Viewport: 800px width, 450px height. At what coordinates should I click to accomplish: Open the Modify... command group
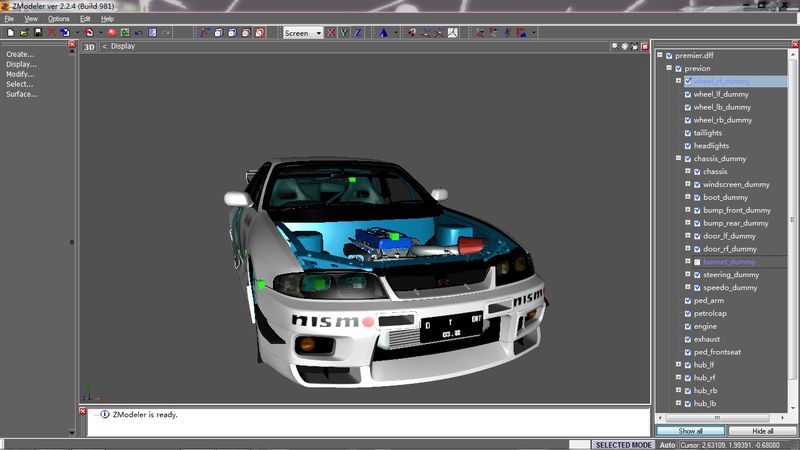click(x=20, y=74)
